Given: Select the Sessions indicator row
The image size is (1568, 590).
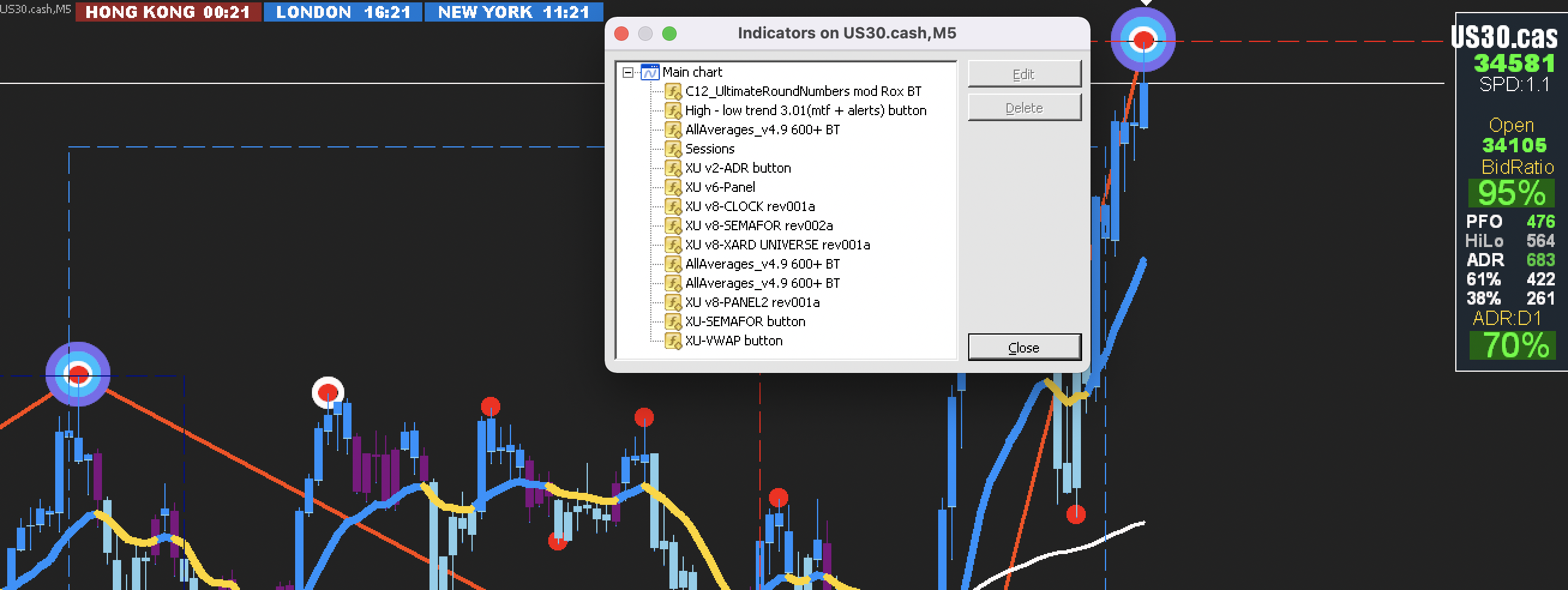Looking at the screenshot, I should [x=709, y=149].
